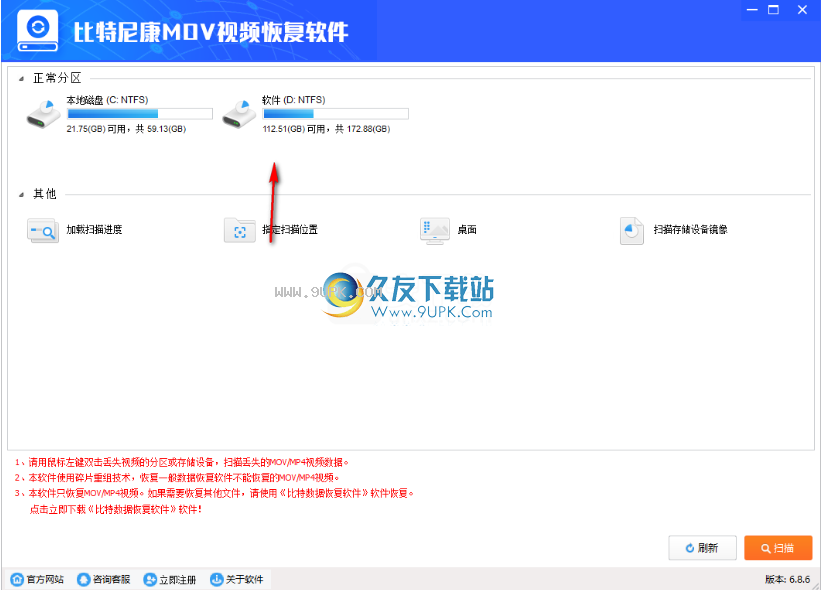Minimize the window
The image size is (822, 590).
[752, 10]
